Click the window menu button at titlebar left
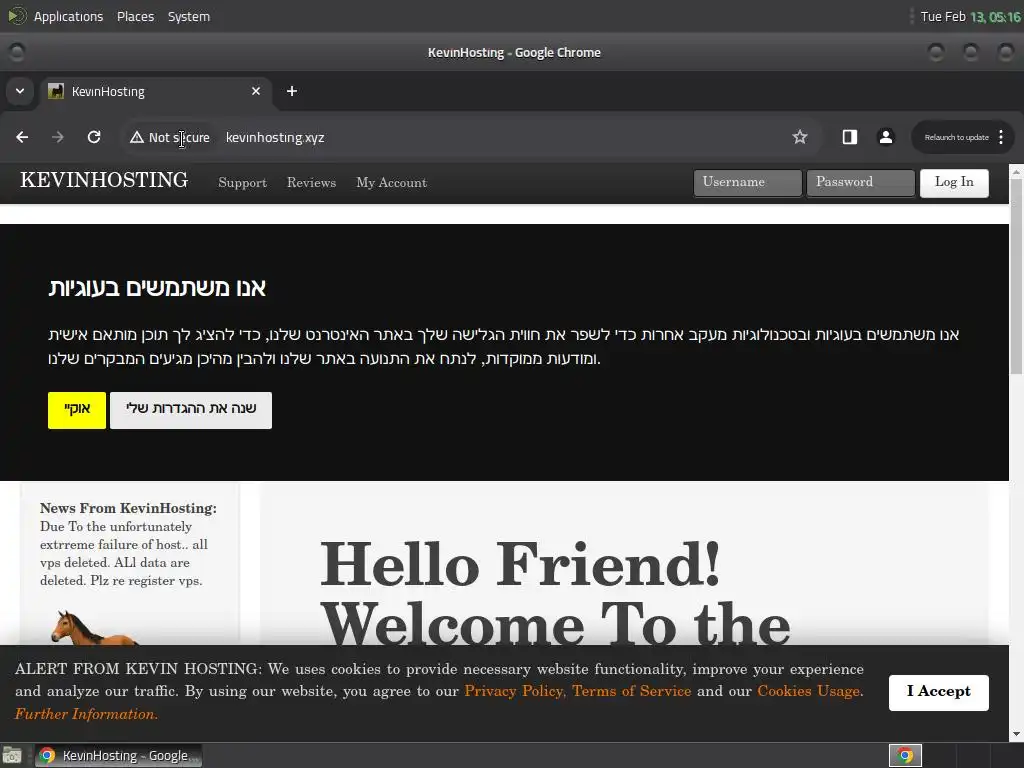 click(17, 52)
